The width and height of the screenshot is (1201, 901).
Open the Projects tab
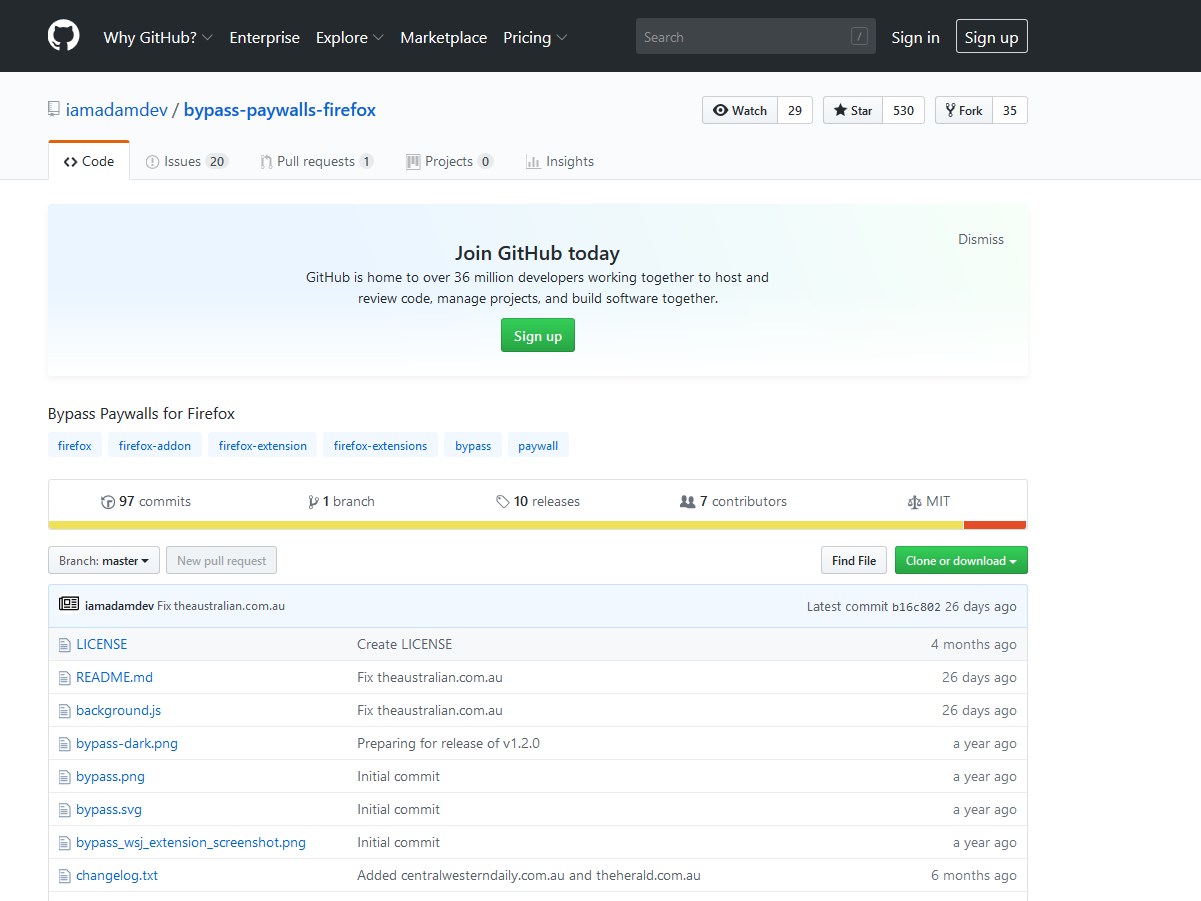tap(450, 161)
